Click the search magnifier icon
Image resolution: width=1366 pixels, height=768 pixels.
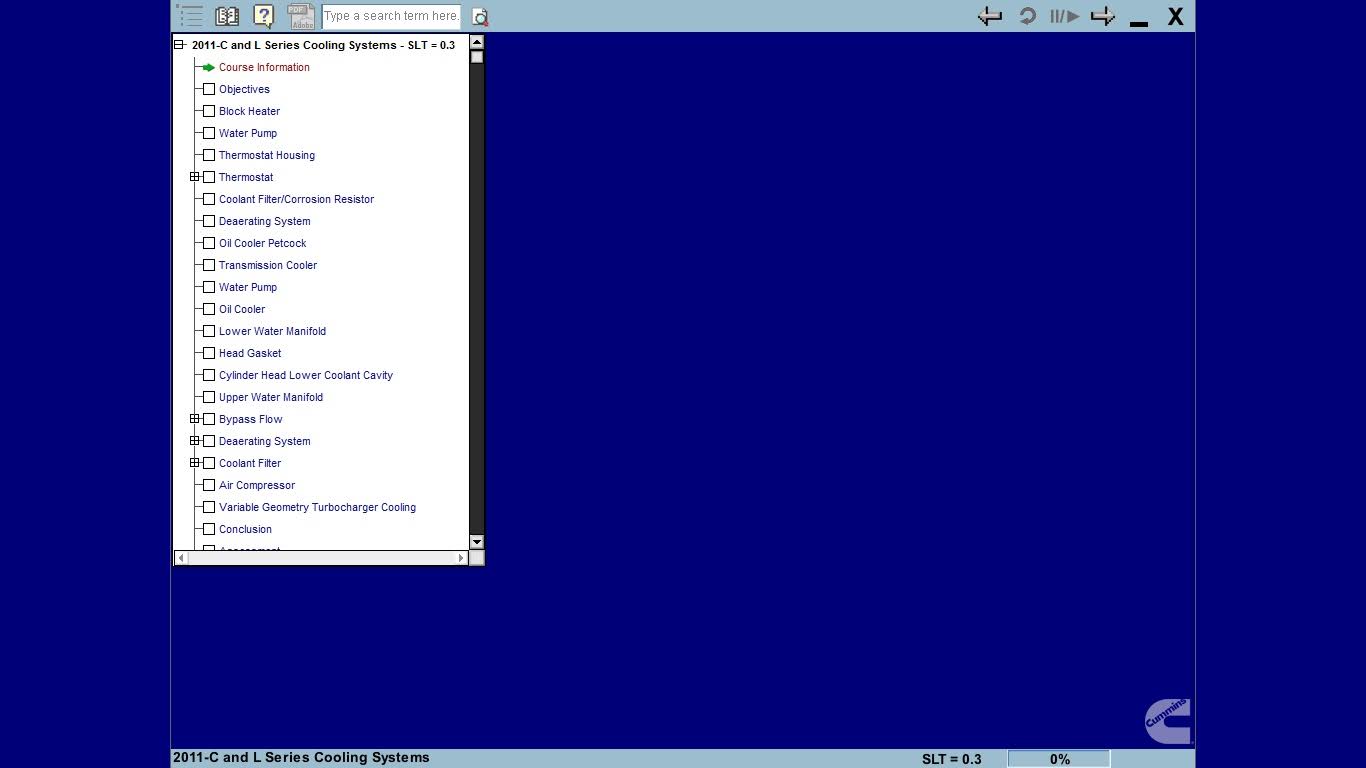[480, 17]
